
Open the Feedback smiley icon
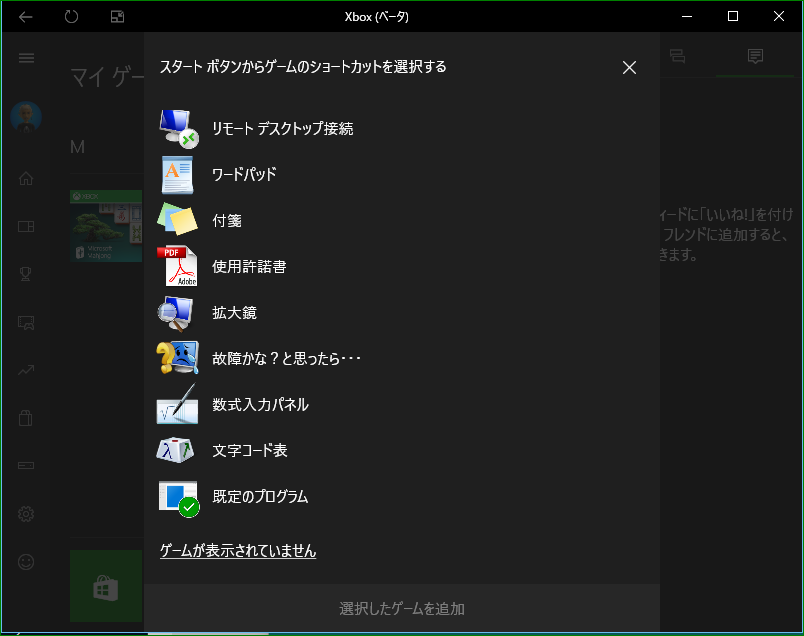coord(26,562)
